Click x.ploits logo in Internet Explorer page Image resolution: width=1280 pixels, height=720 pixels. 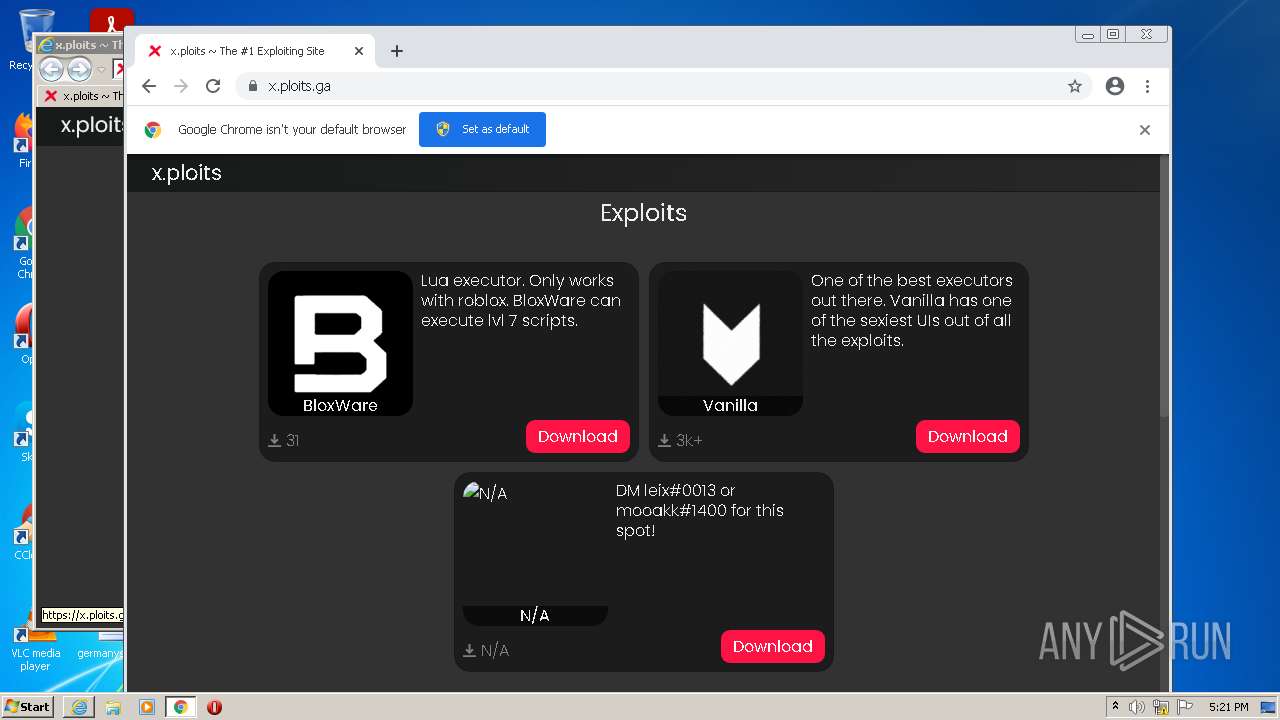pyautogui.click(x=91, y=125)
